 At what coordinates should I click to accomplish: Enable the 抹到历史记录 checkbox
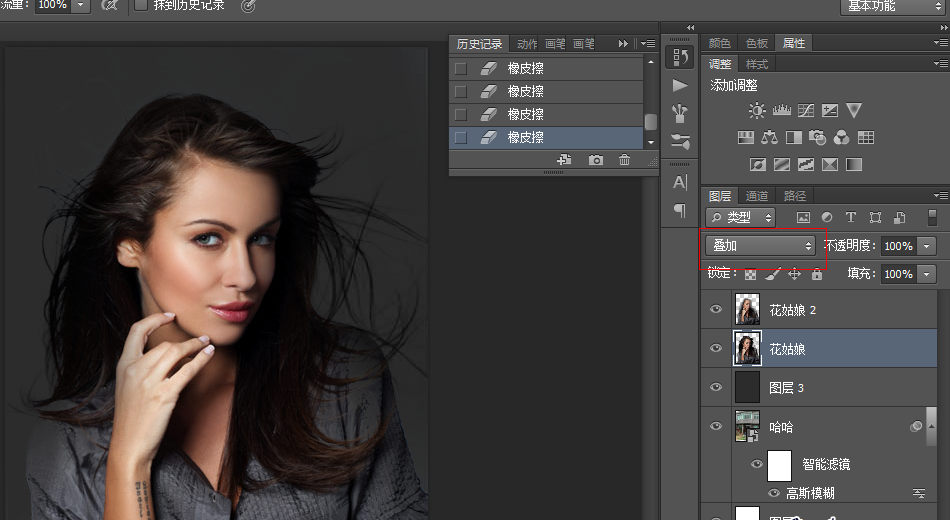(141, 6)
